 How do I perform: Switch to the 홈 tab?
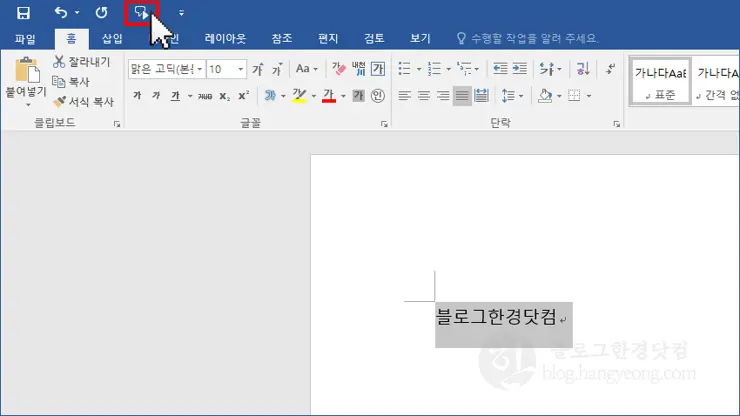point(71,39)
